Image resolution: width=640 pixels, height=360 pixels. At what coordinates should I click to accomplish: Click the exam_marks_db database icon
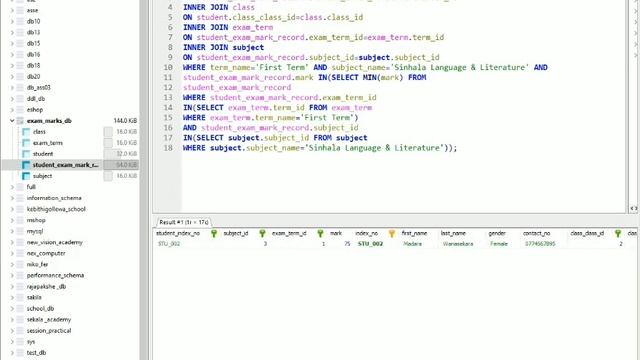[x=20, y=121]
